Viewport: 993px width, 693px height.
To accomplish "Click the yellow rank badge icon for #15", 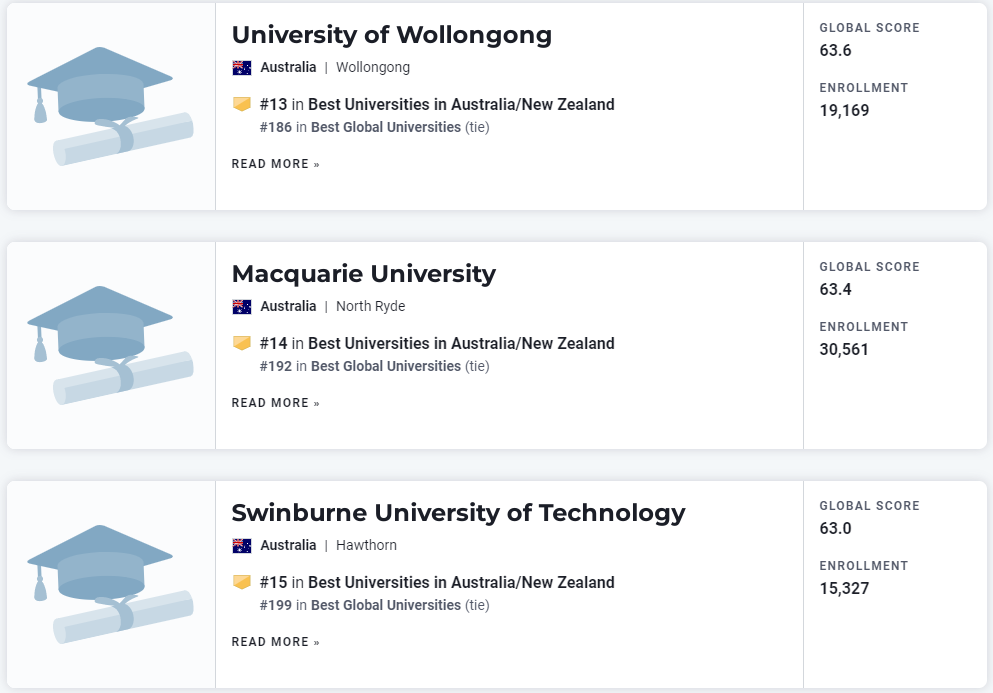I will (x=242, y=582).
